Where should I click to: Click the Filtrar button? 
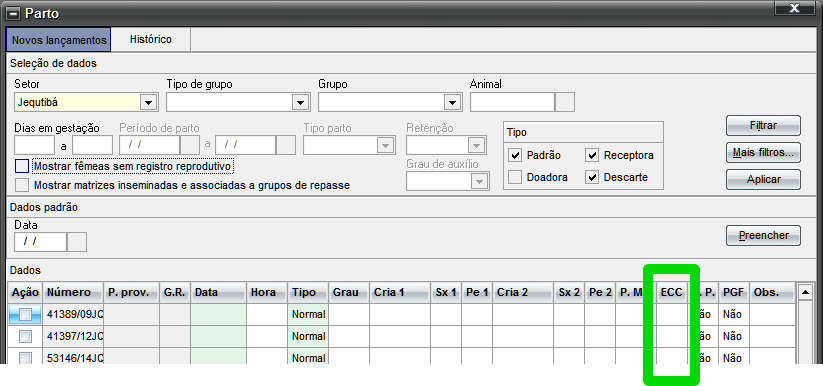[x=763, y=126]
